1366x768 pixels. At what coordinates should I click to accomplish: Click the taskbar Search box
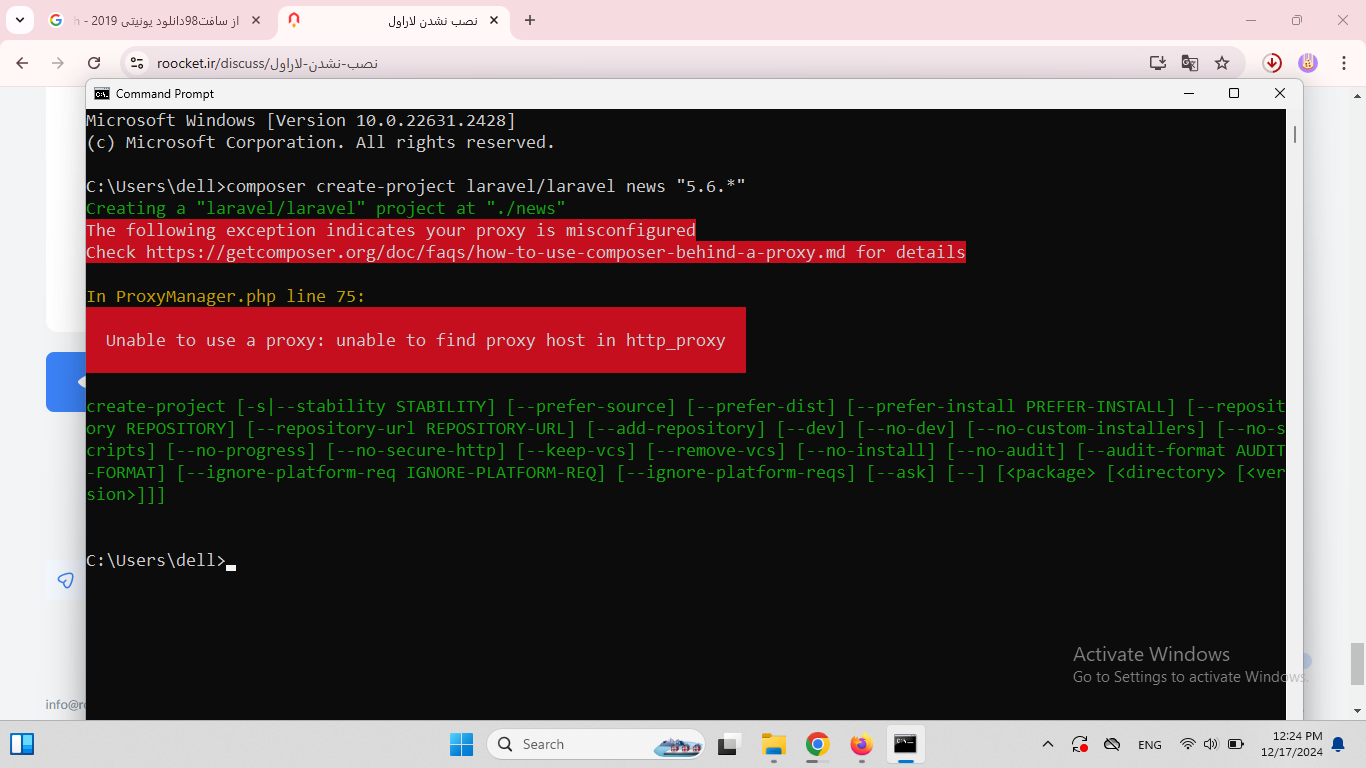[596, 744]
